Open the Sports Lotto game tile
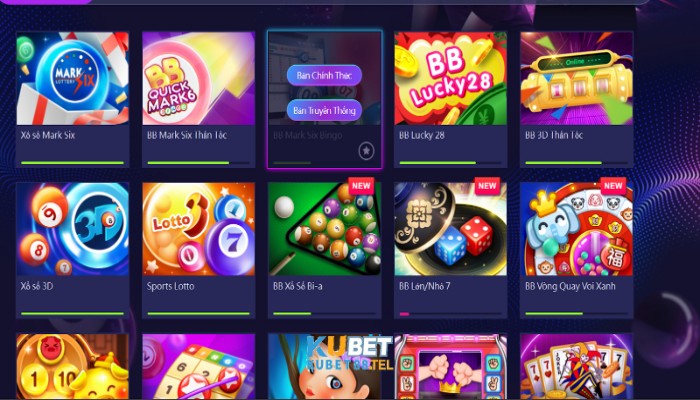Viewport: 700px width, 400px height. tap(199, 250)
